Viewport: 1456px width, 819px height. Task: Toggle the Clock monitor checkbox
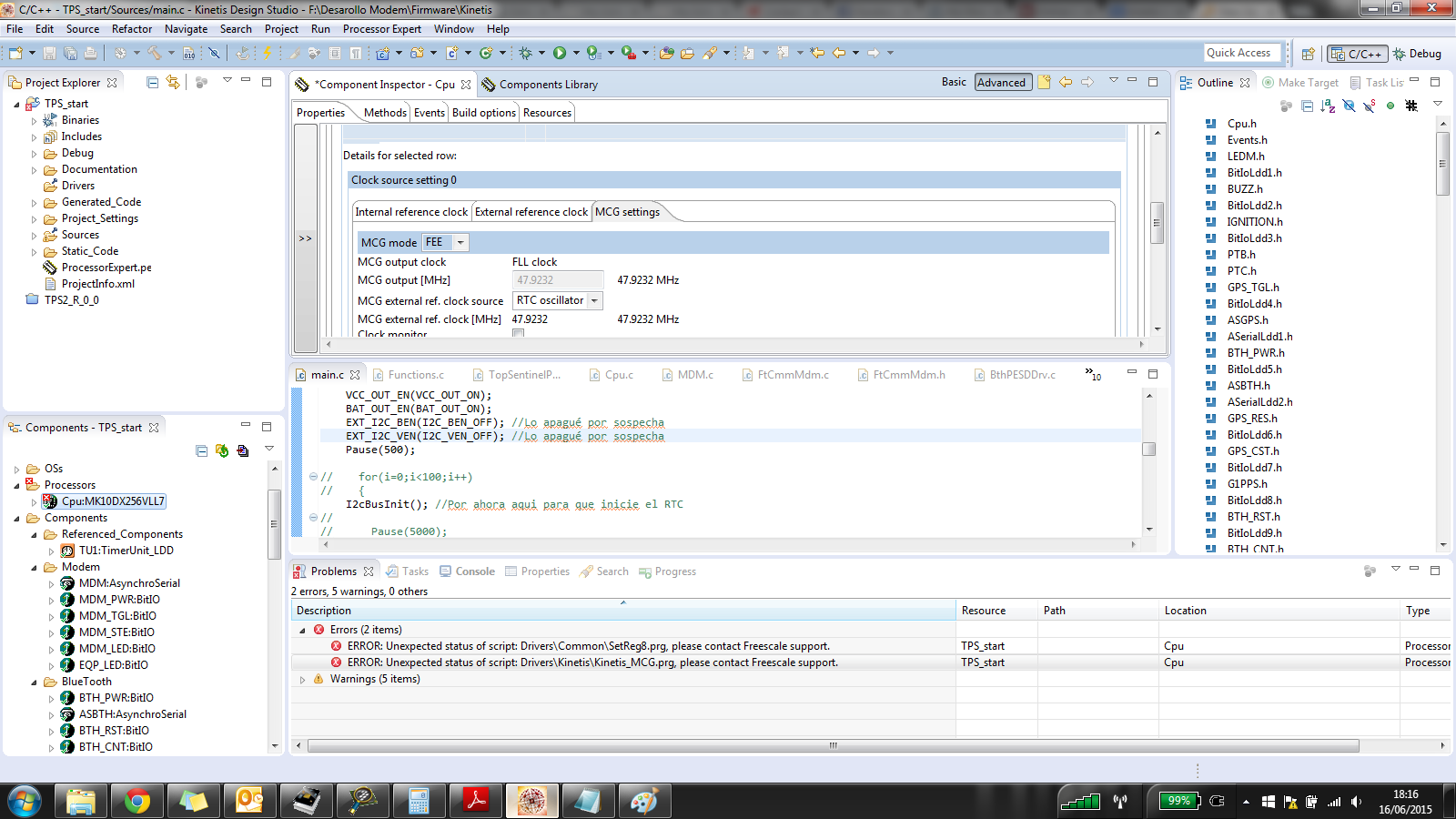pyautogui.click(x=519, y=334)
